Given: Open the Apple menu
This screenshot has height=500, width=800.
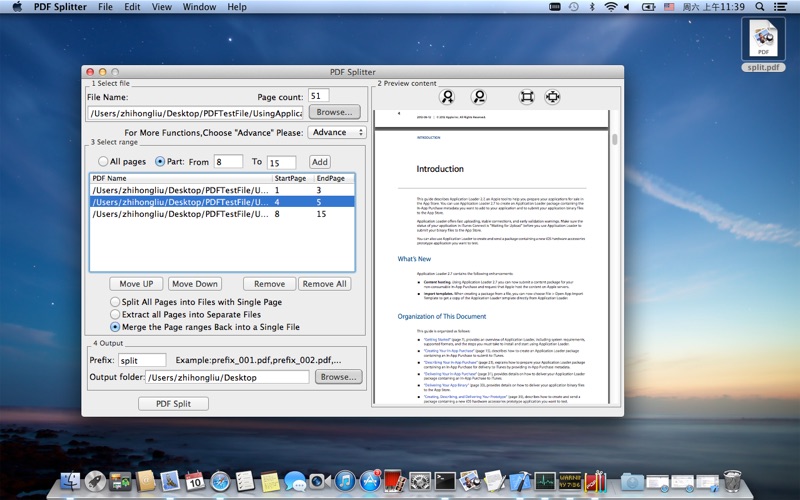Looking at the screenshot, I should tap(17, 7).
